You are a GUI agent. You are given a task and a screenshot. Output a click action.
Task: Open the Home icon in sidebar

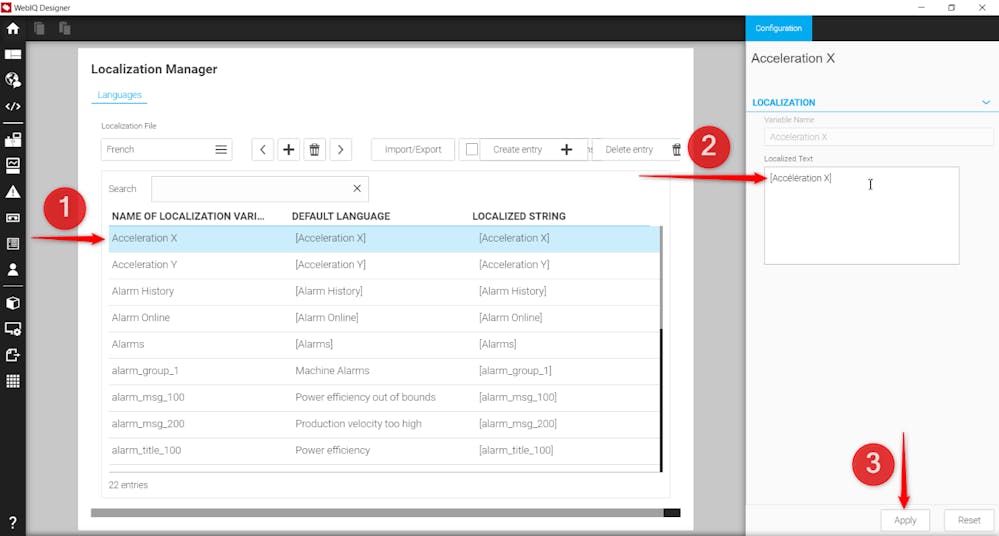pyautogui.click(x=13, y=28)
